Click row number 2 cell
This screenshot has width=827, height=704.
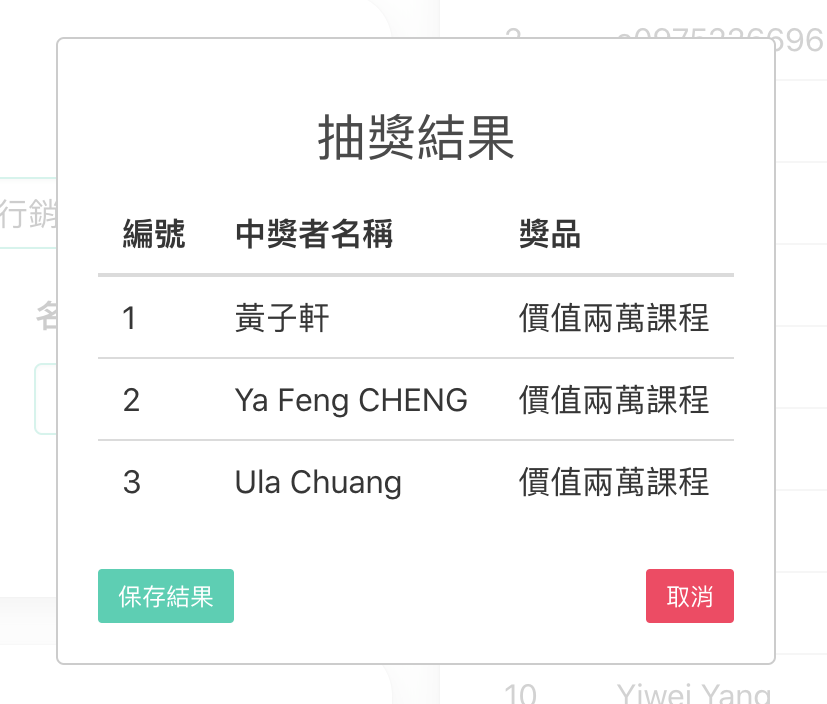pyautogui.click(x=131, y=400)
